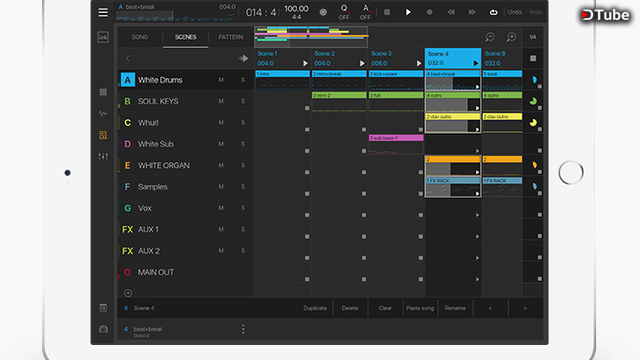Add a new track with plus circle

[128, 293]
